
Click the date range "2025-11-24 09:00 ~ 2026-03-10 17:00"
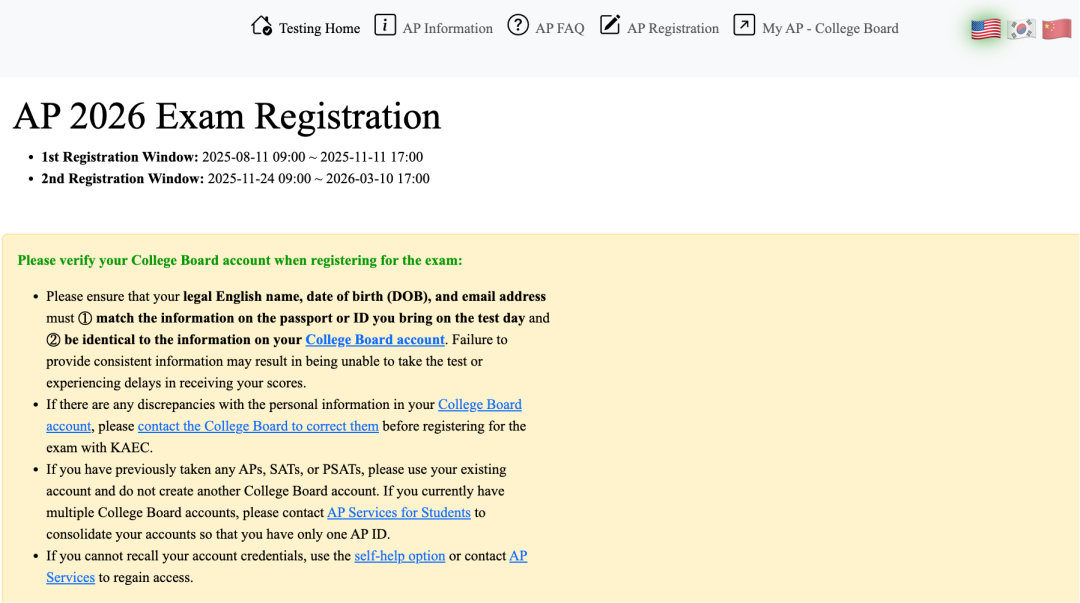tap(319, 178)
